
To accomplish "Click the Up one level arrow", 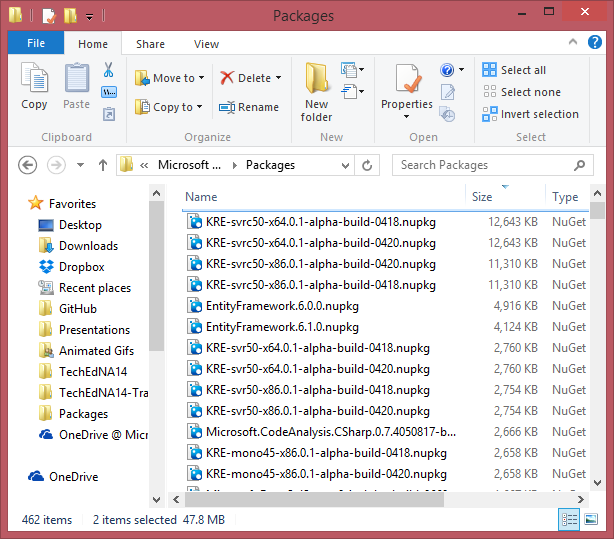I will pyautogui.click(x=103, y=165).
